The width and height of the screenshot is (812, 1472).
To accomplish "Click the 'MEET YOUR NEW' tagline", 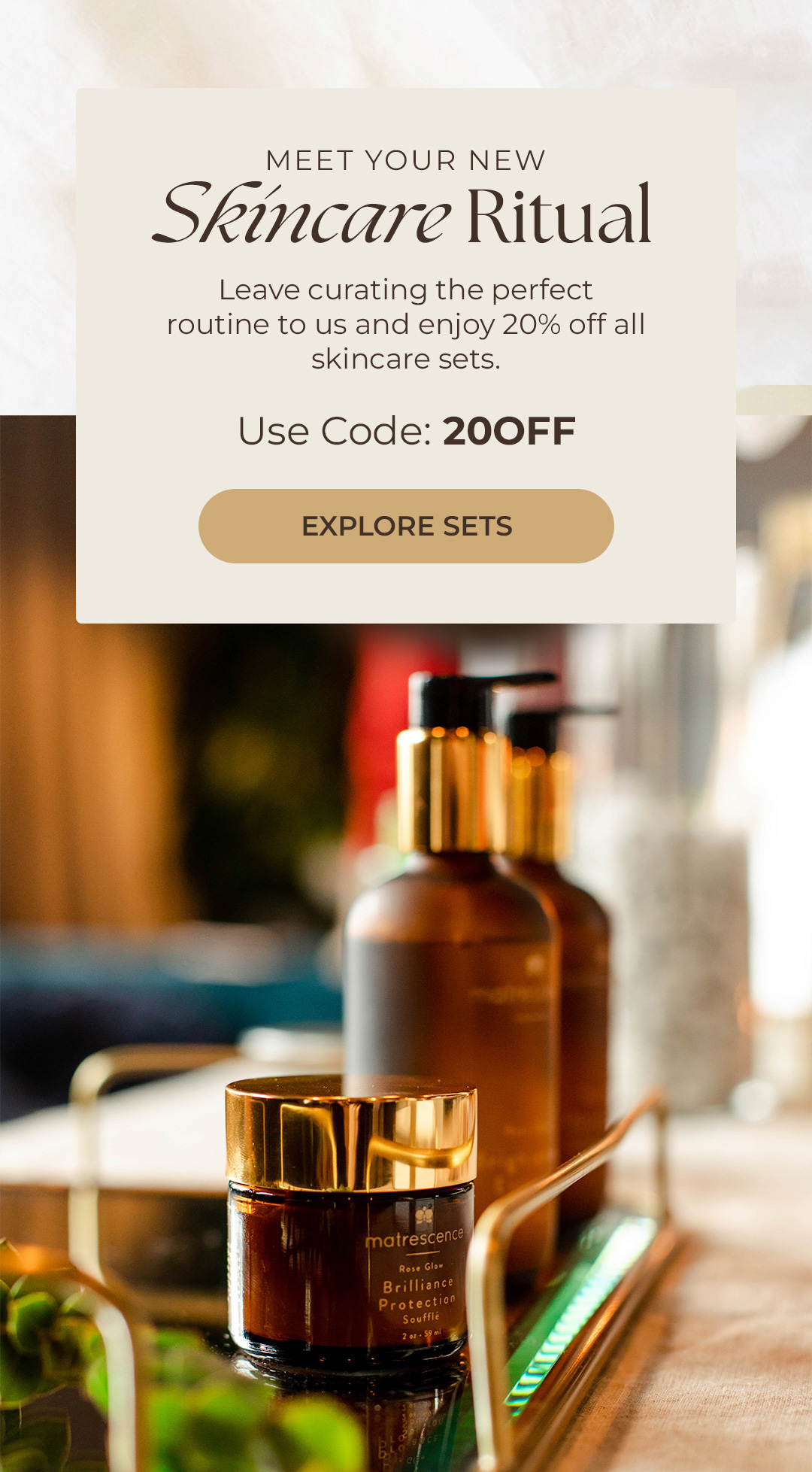I will pyautogui.click(x=406, y=160).
